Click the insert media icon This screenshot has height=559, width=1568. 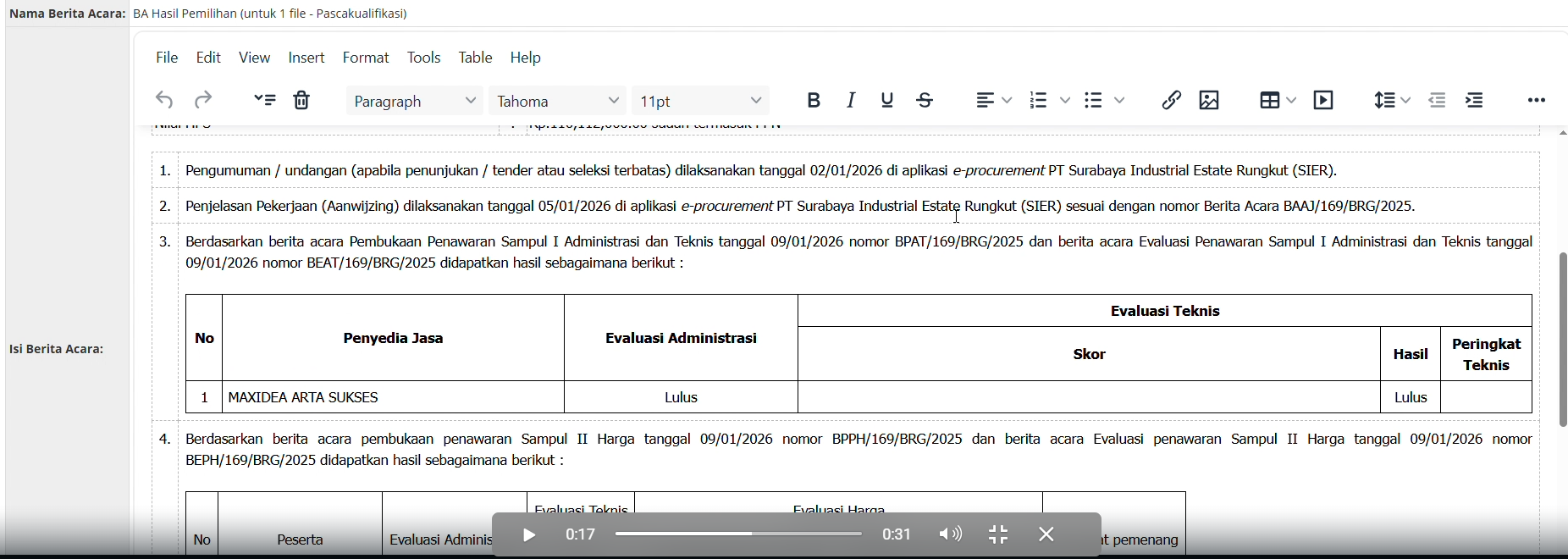(x=1324, y=101)
